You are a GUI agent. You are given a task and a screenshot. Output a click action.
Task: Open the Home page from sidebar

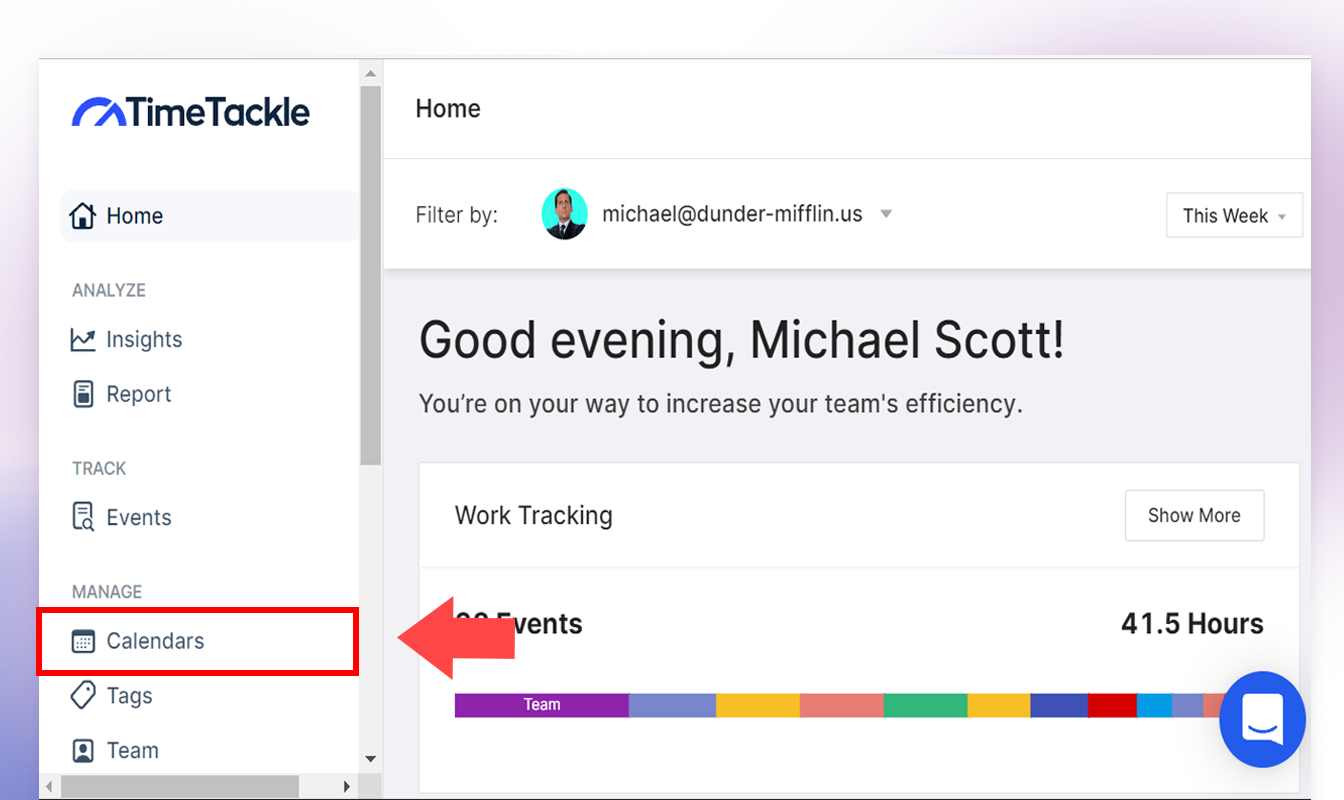[x=209, y=216]
